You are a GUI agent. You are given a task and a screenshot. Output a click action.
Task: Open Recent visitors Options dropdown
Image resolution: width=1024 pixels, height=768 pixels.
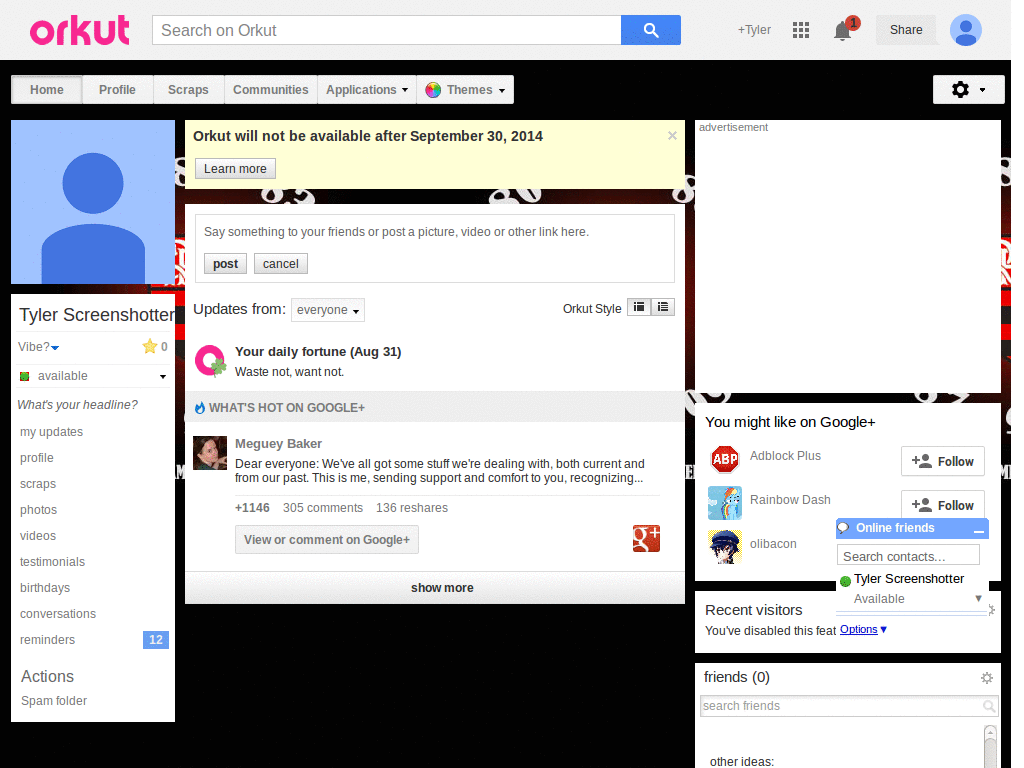pyautogui.click(x=863, y=630)
